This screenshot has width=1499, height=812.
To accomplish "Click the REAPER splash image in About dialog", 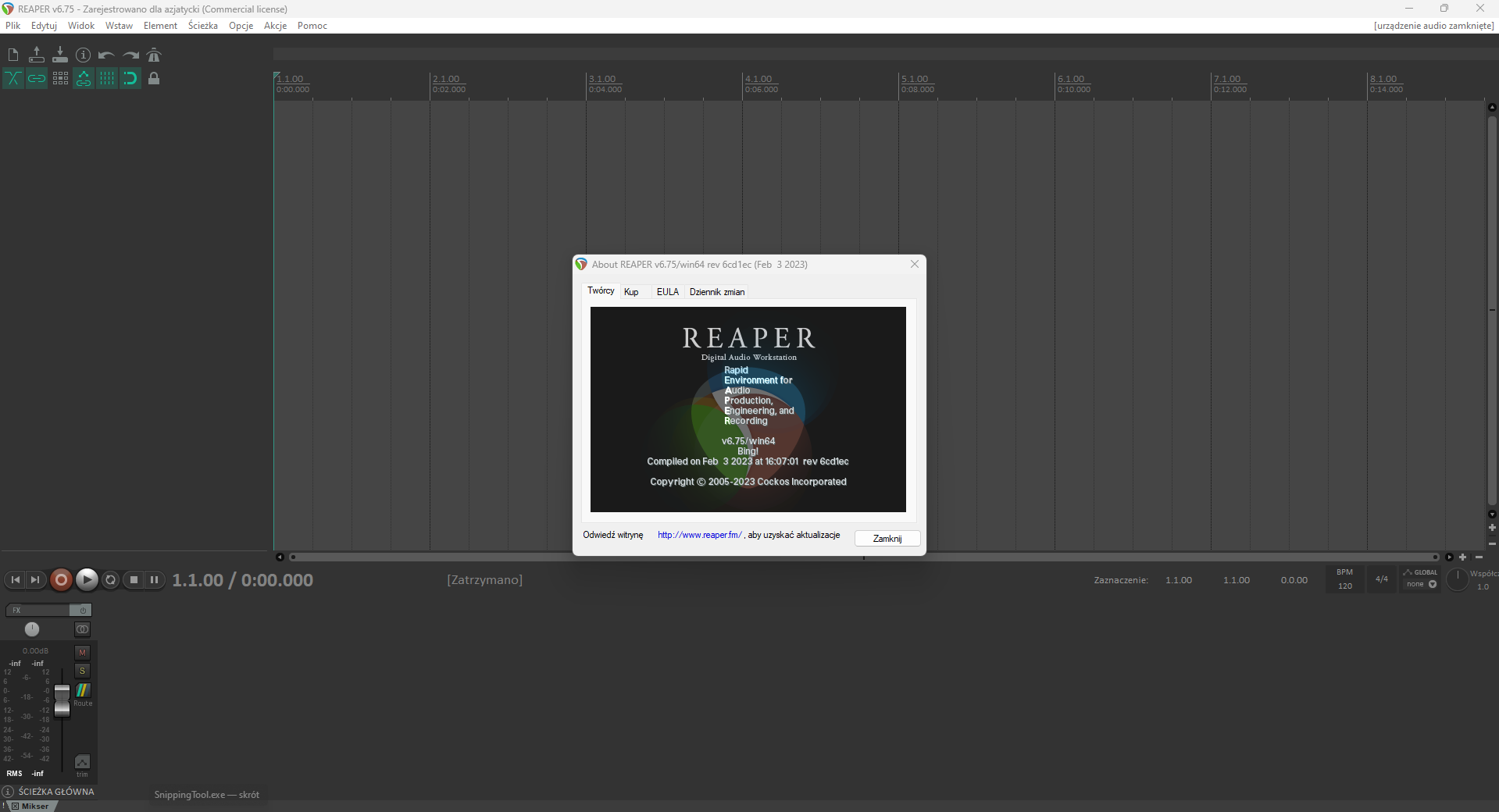I will coord(748,409).
